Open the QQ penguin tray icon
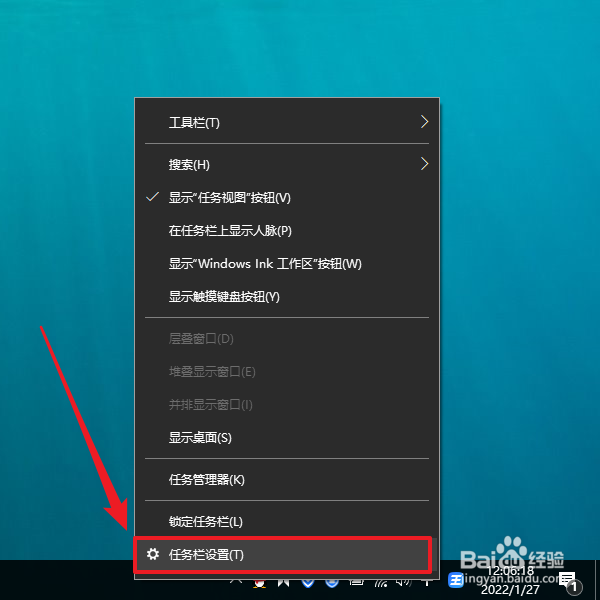 click(x=260, y=583)
